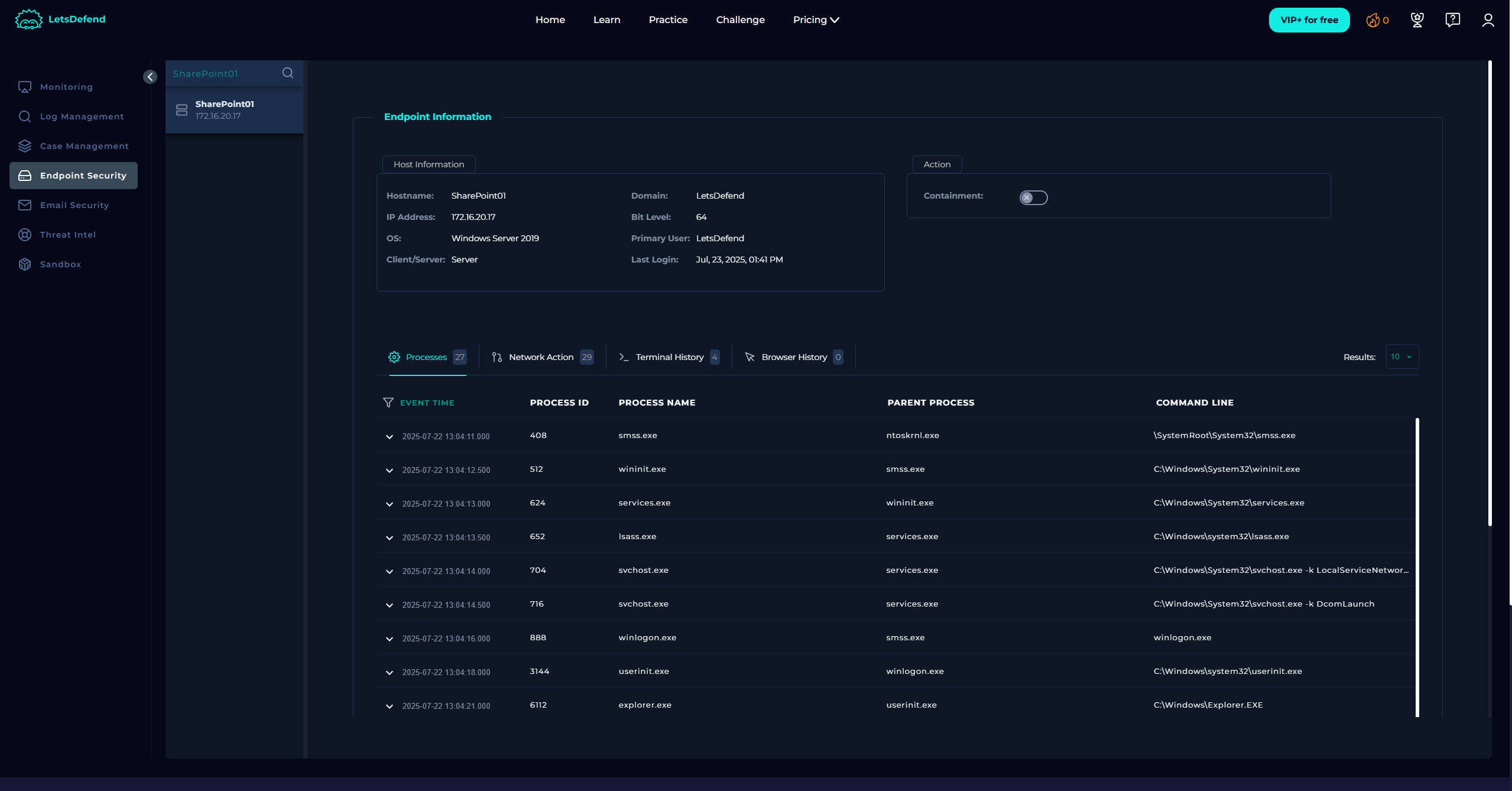This screenshot has height=791, width=1512.
Task: Select the SharePoint01 endpoint entry
Action: 235,110
